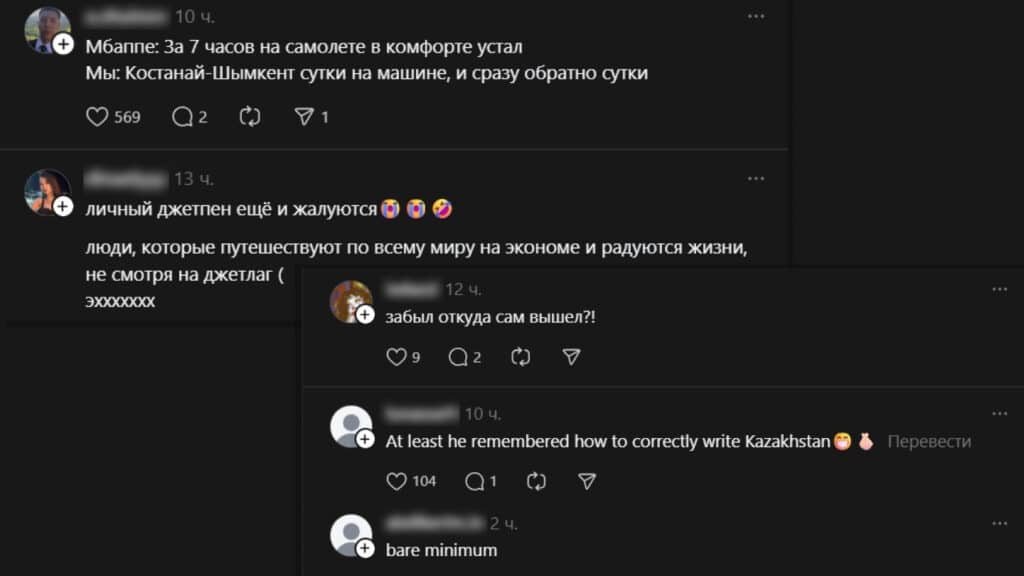The width and height of the screenshot is (1024, 576).
Task: Follow the author of the джетлаг post
Action: point(63,206)
